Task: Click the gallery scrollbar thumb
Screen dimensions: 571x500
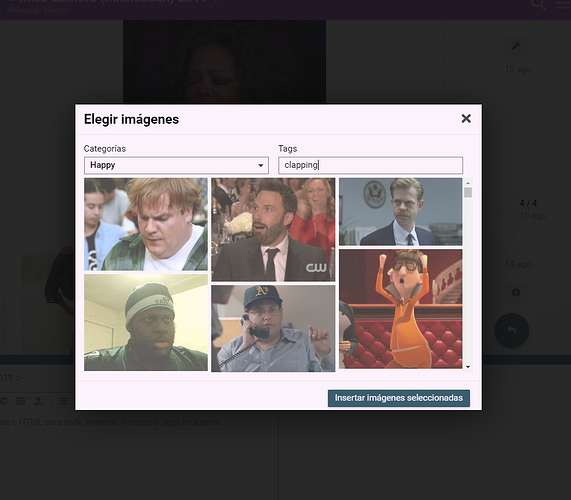Action: click(x=468, y=192)
